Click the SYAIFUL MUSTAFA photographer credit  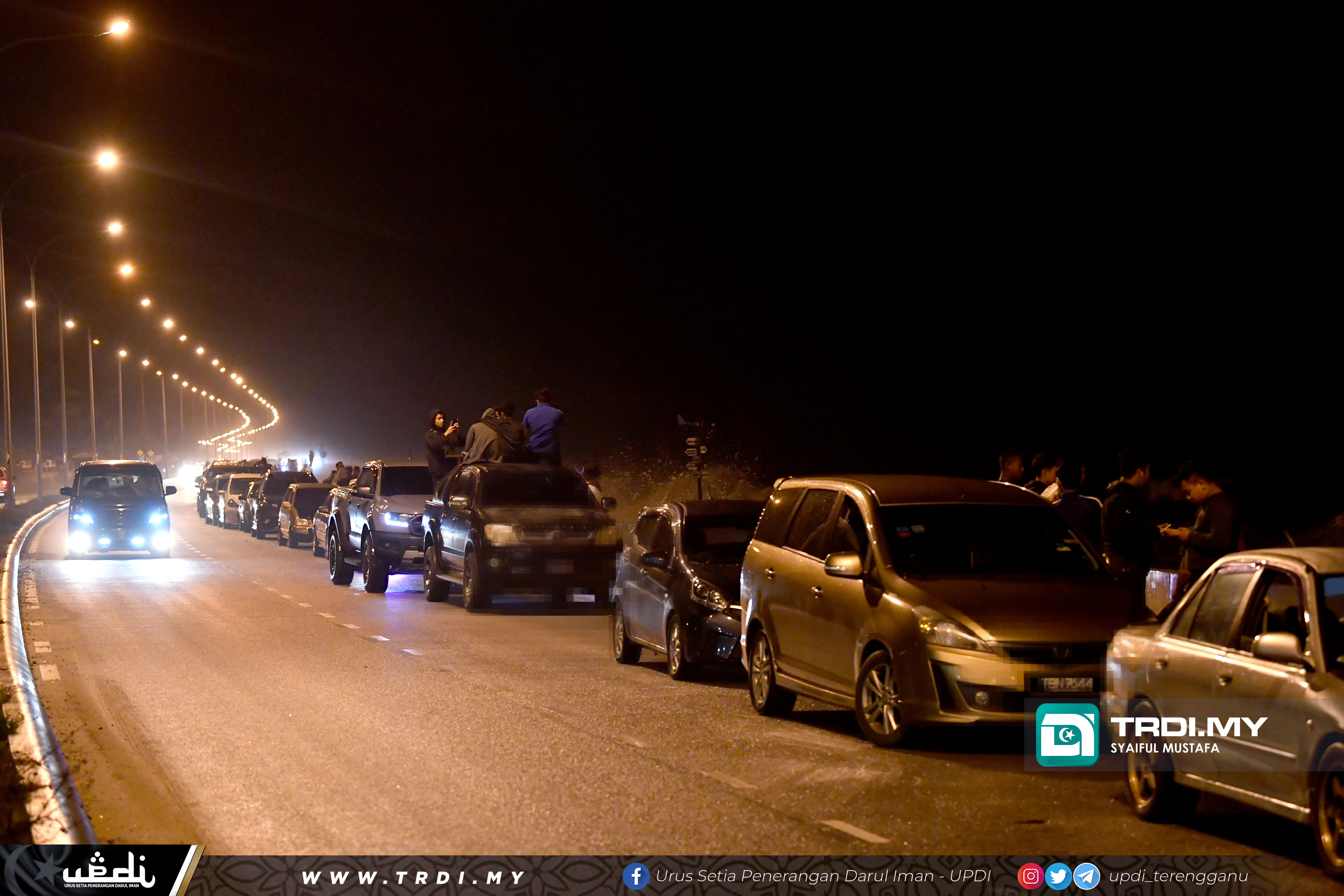pyautogui.click(x=1165, y=748)
